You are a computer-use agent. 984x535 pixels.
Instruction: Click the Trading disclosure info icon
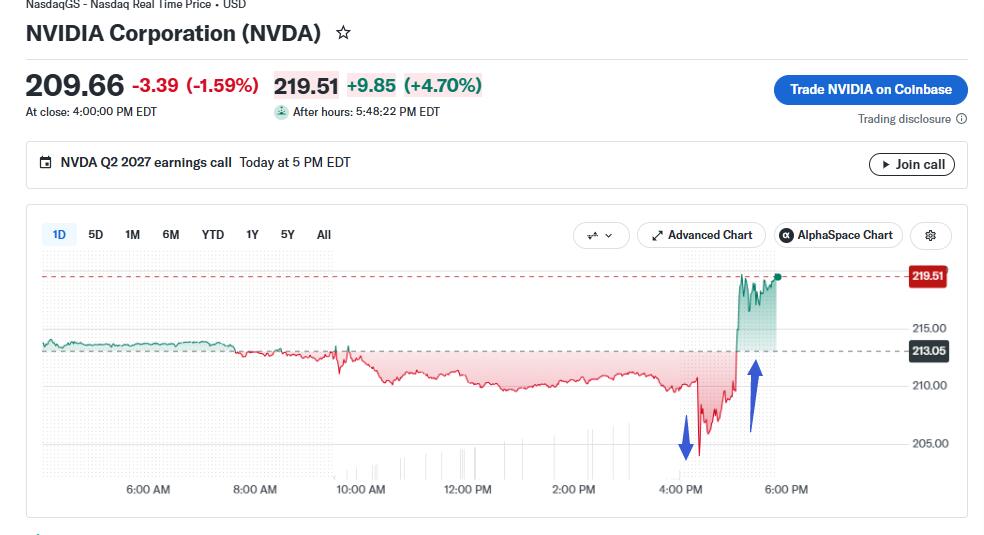(961, 119)
